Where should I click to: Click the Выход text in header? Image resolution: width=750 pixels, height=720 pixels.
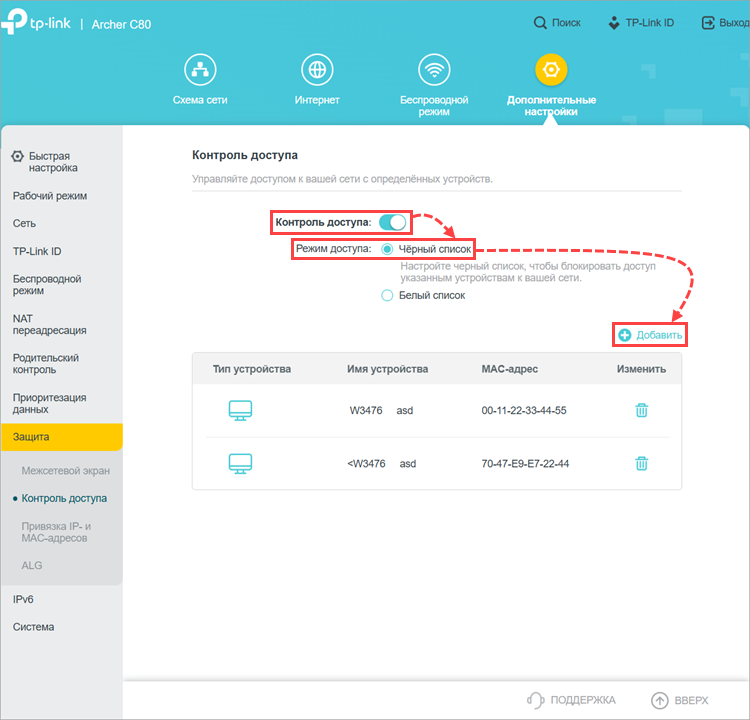click(x=734, y=22)
